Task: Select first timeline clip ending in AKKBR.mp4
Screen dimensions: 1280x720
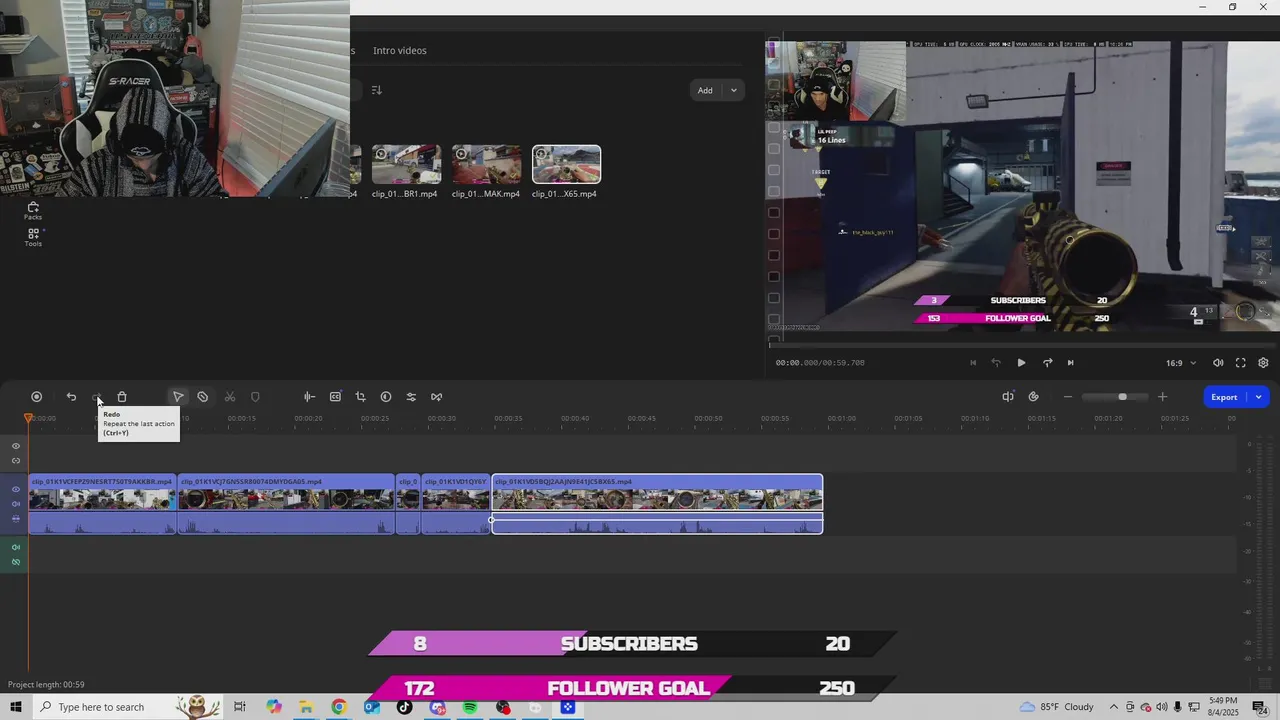Action: pyautogui.click(x=102, y=504)
